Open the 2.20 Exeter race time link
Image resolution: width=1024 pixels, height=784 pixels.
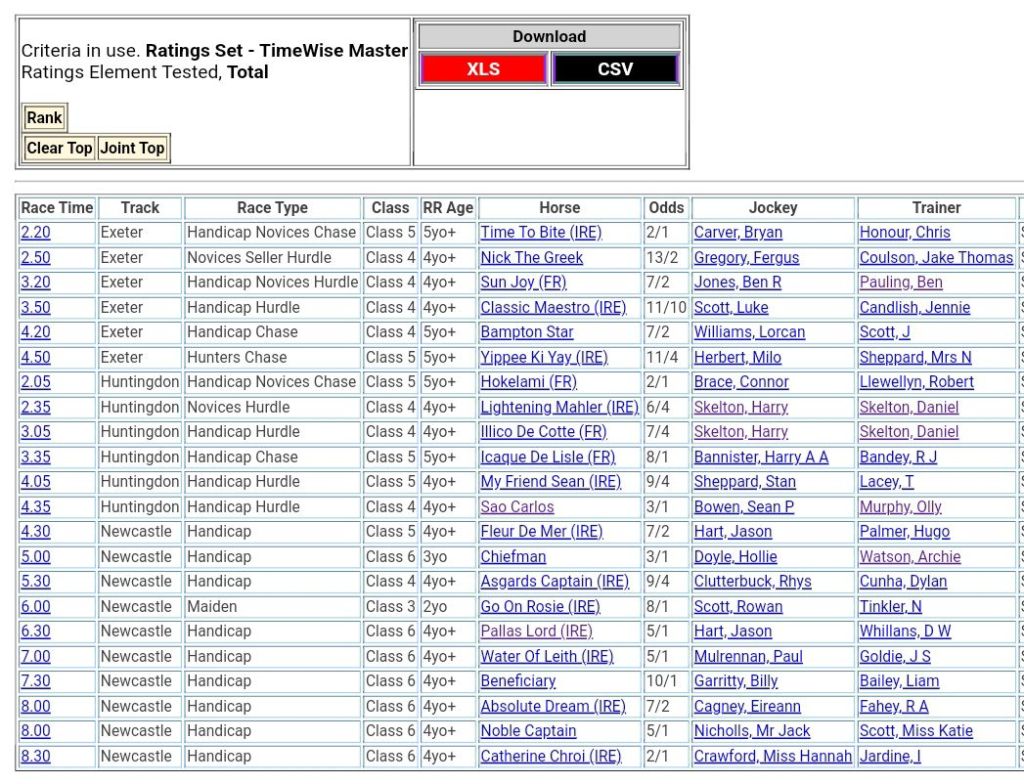point(35,232)
